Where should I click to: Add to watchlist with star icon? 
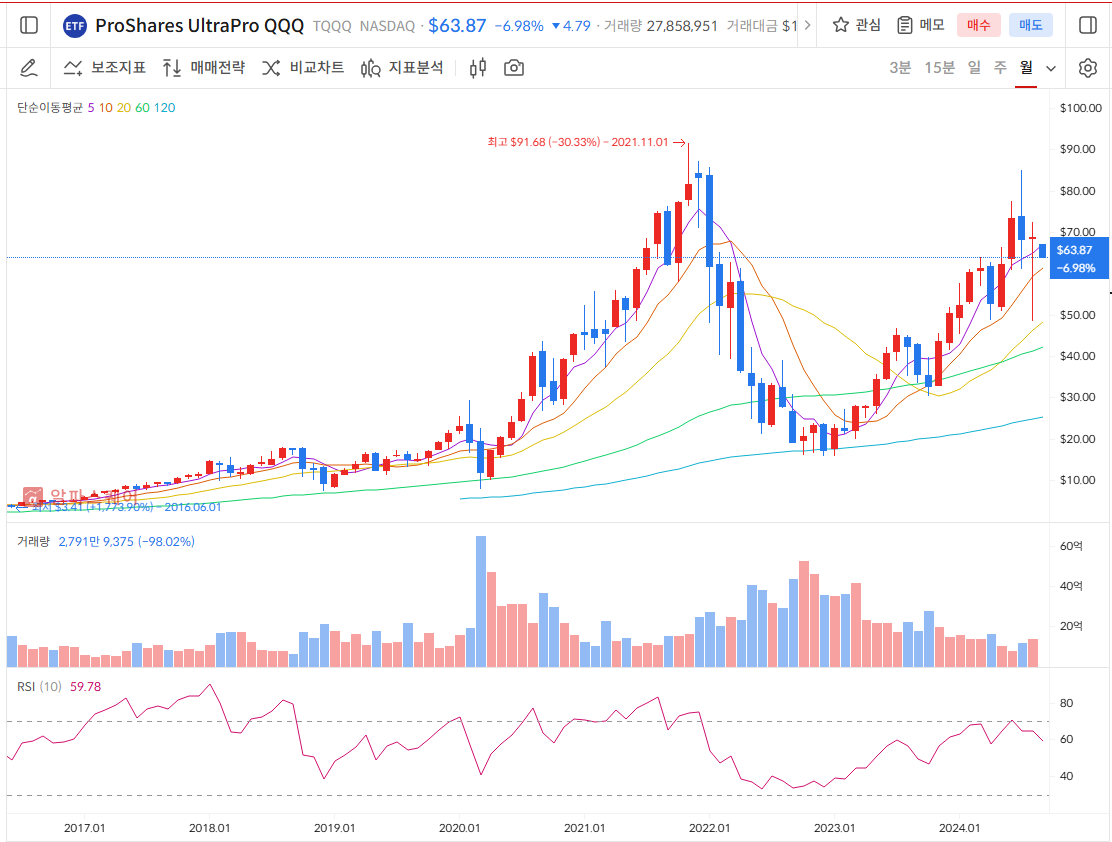[840, 26]
